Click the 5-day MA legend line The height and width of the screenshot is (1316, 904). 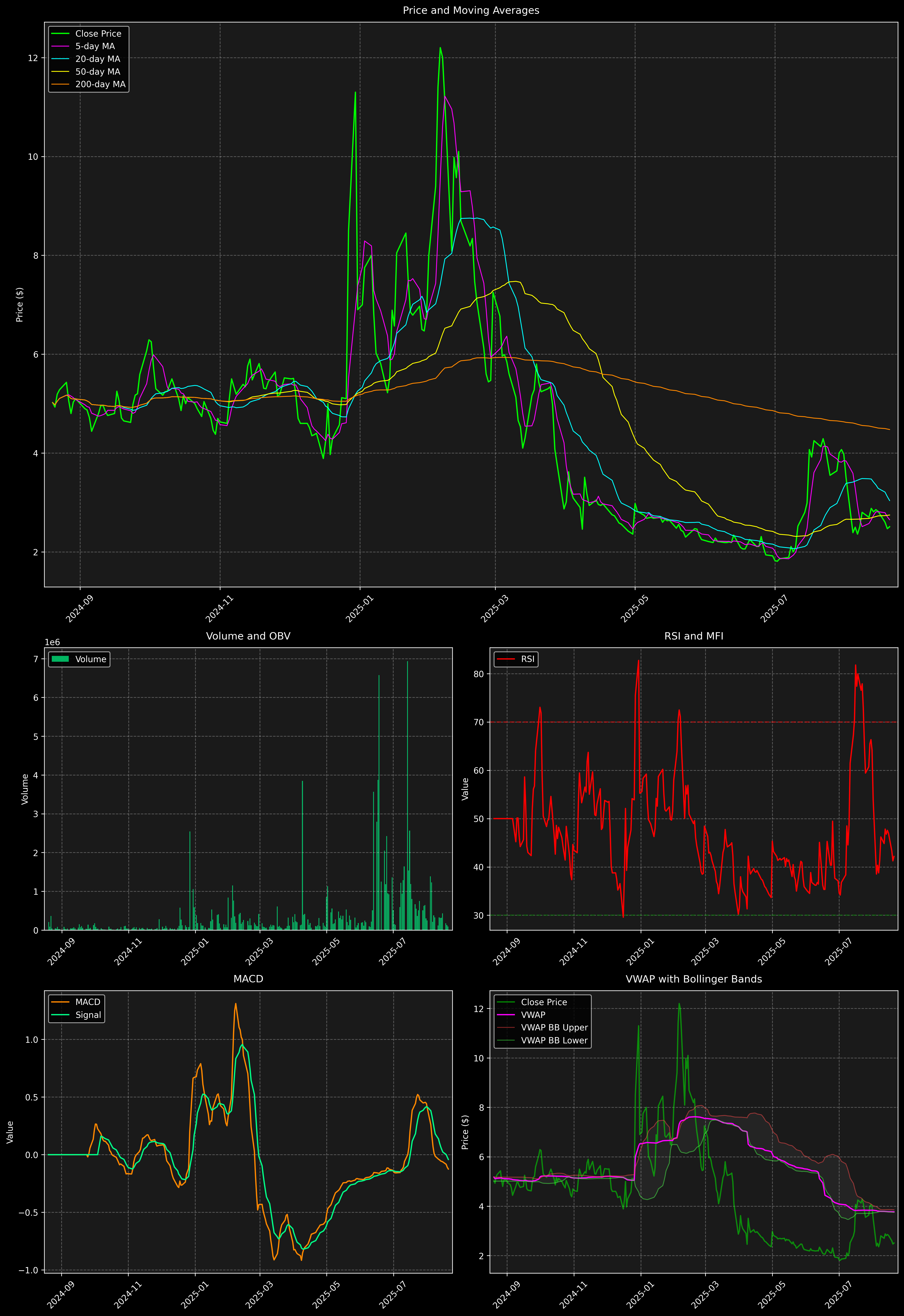coord(60,47)
